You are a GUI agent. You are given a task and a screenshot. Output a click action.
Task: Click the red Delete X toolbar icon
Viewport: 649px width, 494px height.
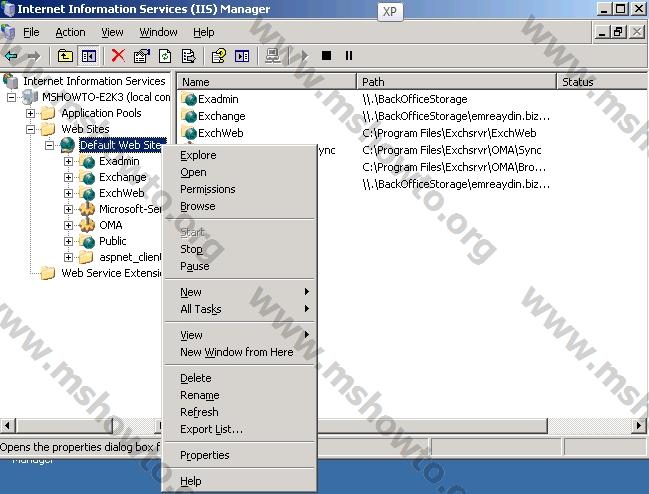pos(118,55)
